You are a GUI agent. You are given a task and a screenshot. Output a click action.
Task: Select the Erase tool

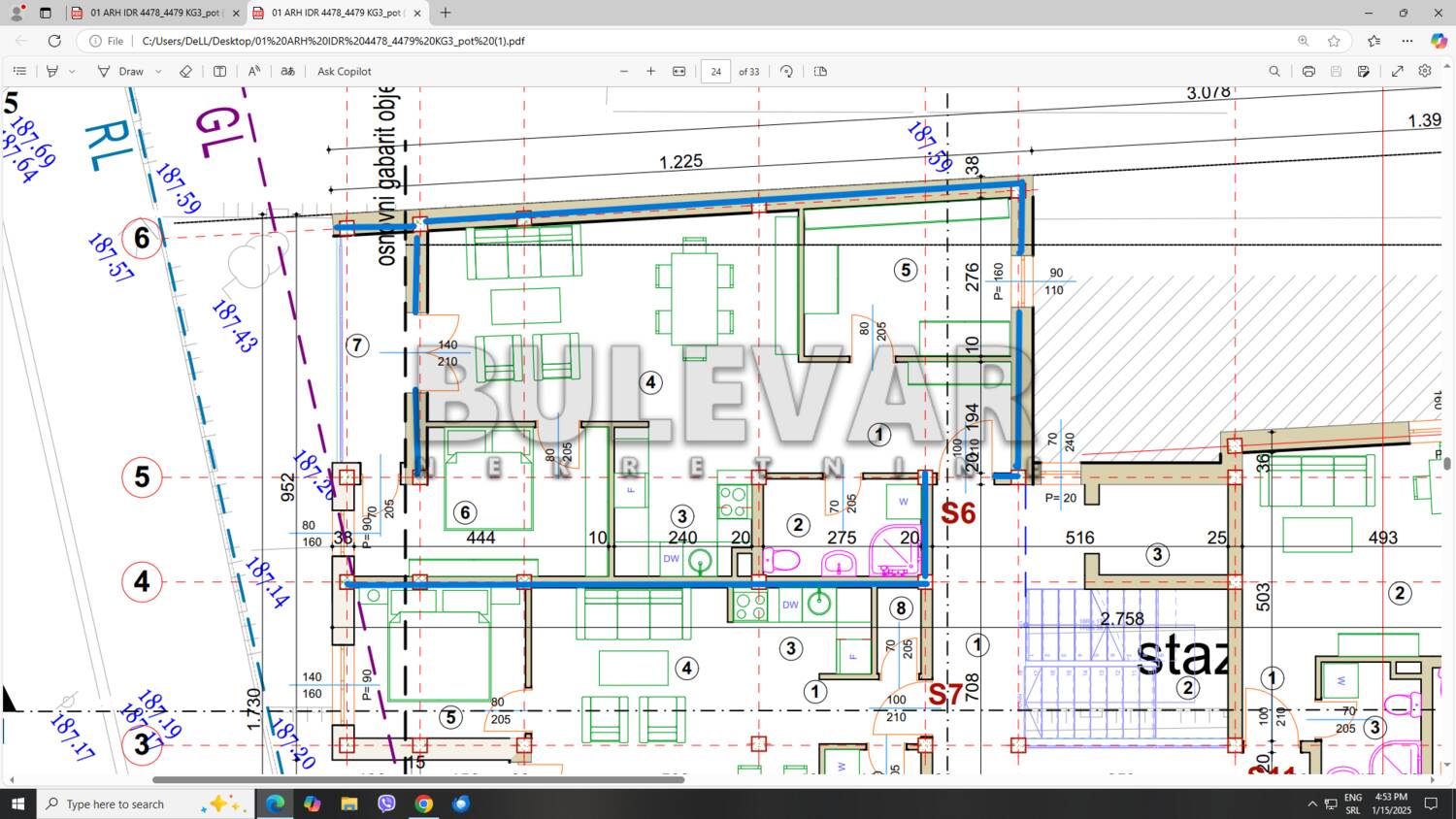pyautogui.click(x=185, y=71)
